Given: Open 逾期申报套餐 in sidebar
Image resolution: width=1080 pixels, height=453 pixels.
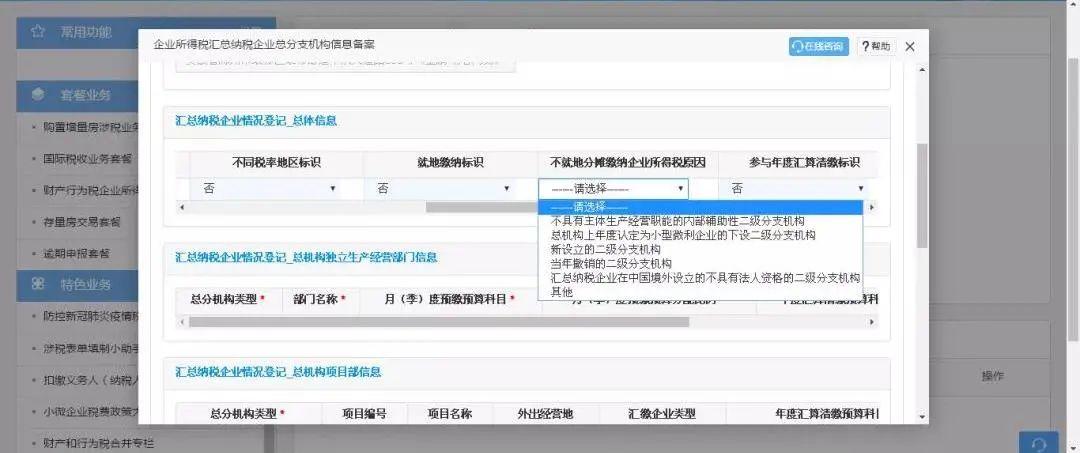Looking at the screenshot, I should point(76,253).
